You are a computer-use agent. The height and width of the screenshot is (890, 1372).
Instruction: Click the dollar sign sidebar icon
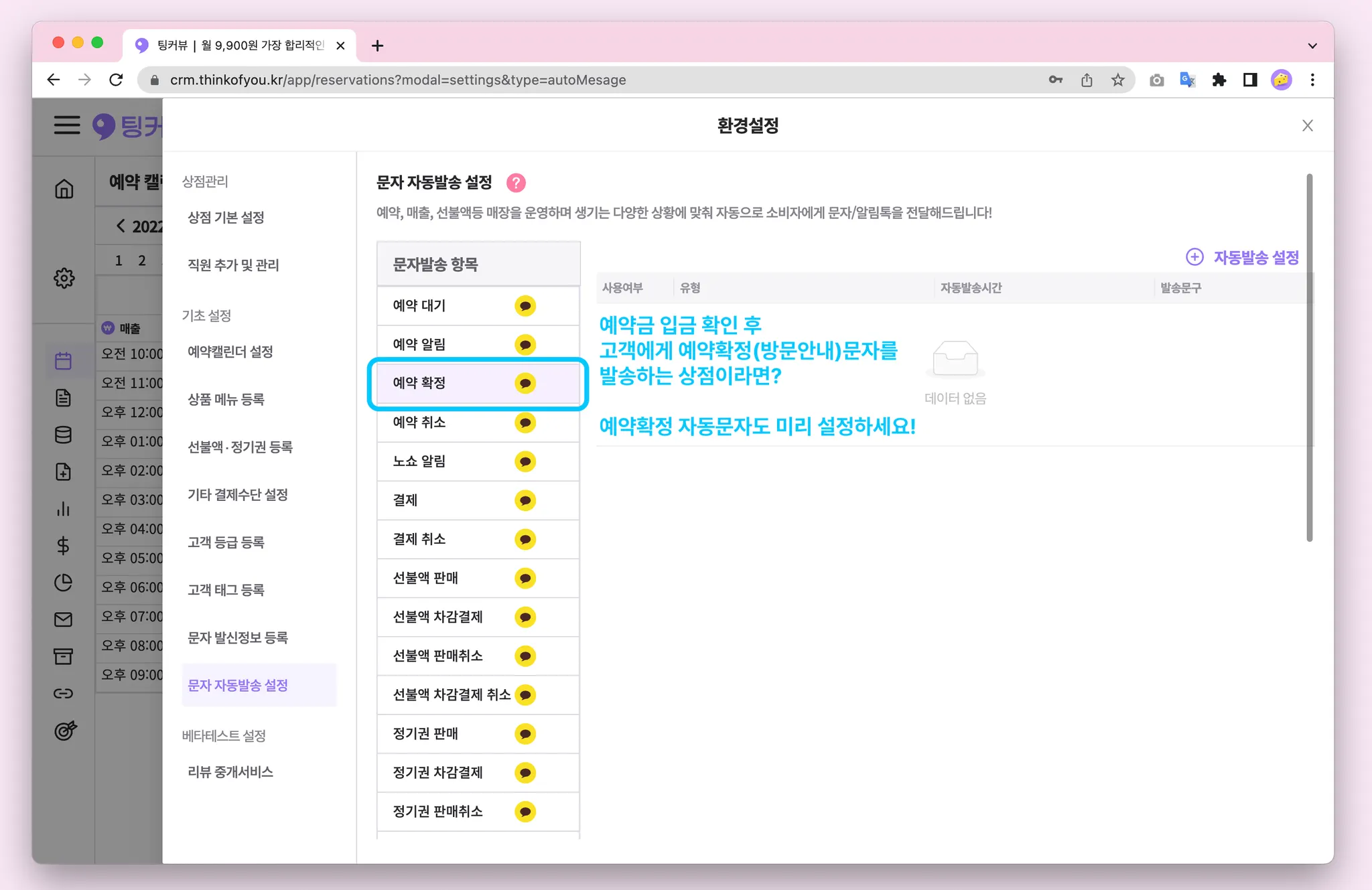(64, 546)
